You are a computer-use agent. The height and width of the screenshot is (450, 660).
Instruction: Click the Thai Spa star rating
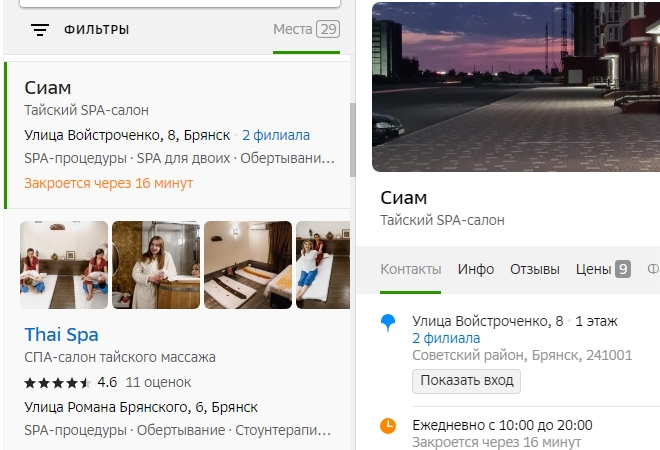pos(58,382)
